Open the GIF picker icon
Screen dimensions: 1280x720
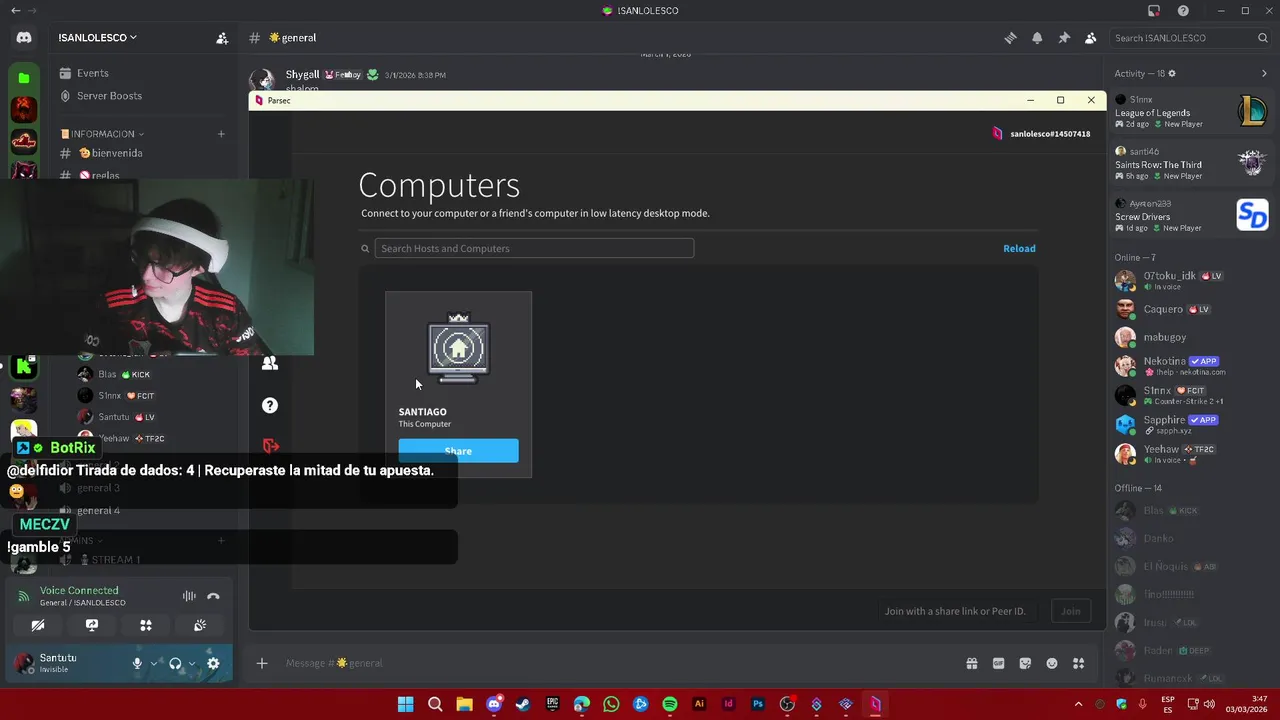pyautogui.click(x=998, y=663)
